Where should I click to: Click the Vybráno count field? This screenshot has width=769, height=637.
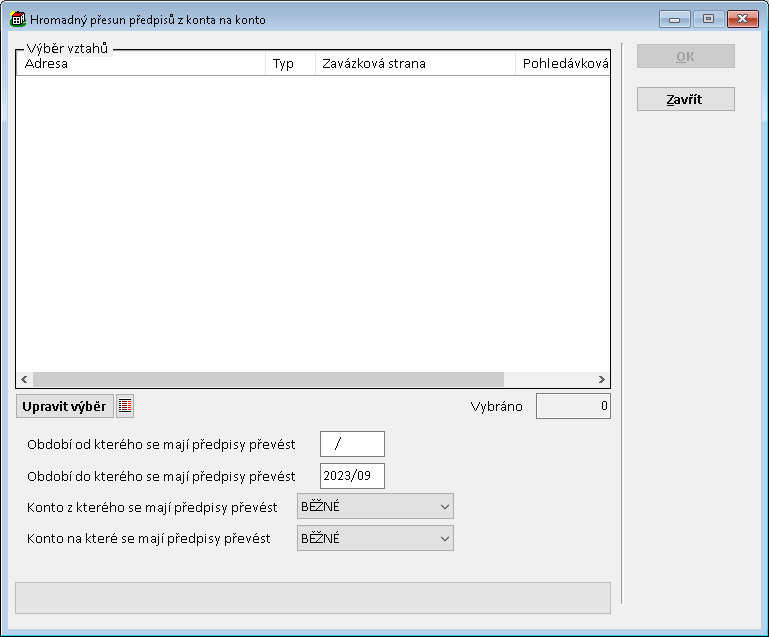[x=573, y=407]
